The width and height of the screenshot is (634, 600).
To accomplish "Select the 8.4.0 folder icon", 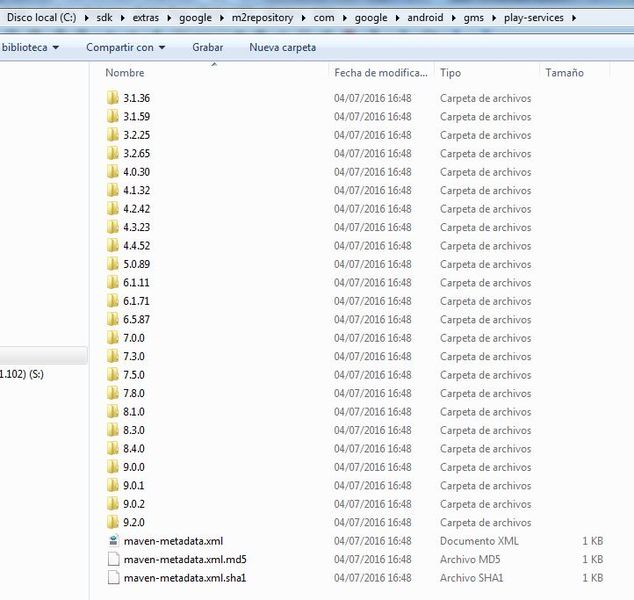I will click(113, 448).
